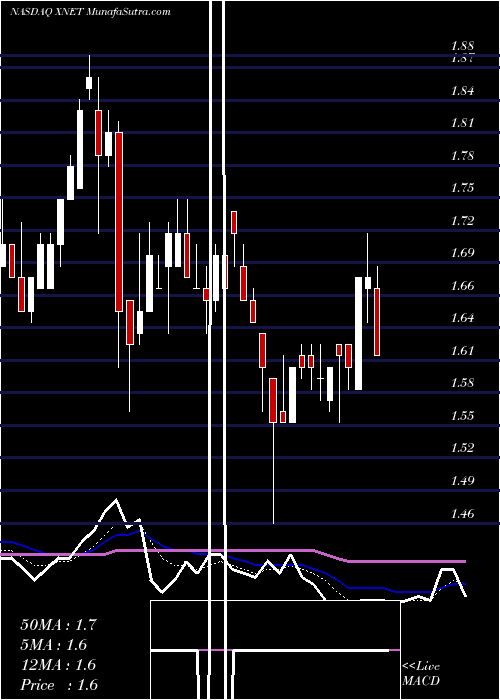Click the last red candlestick on the right
The image size is (500, 700).
377,322
